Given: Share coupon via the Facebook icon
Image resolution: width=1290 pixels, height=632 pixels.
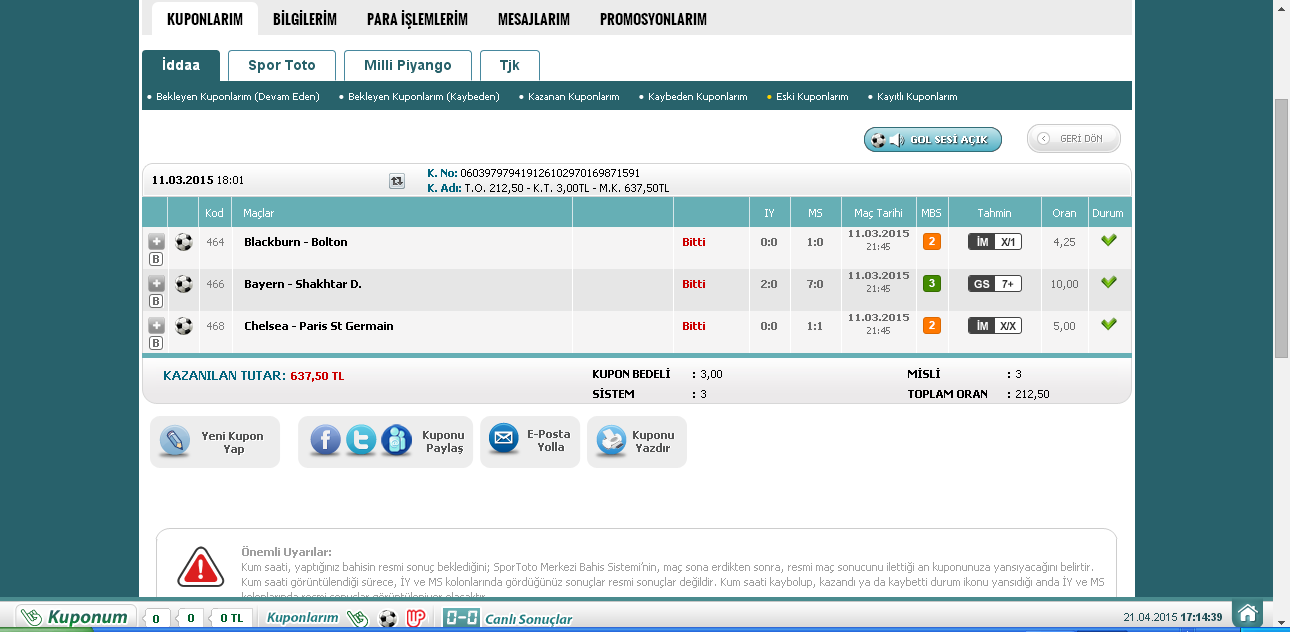Looking at the screenshot, I should point(325,440).
